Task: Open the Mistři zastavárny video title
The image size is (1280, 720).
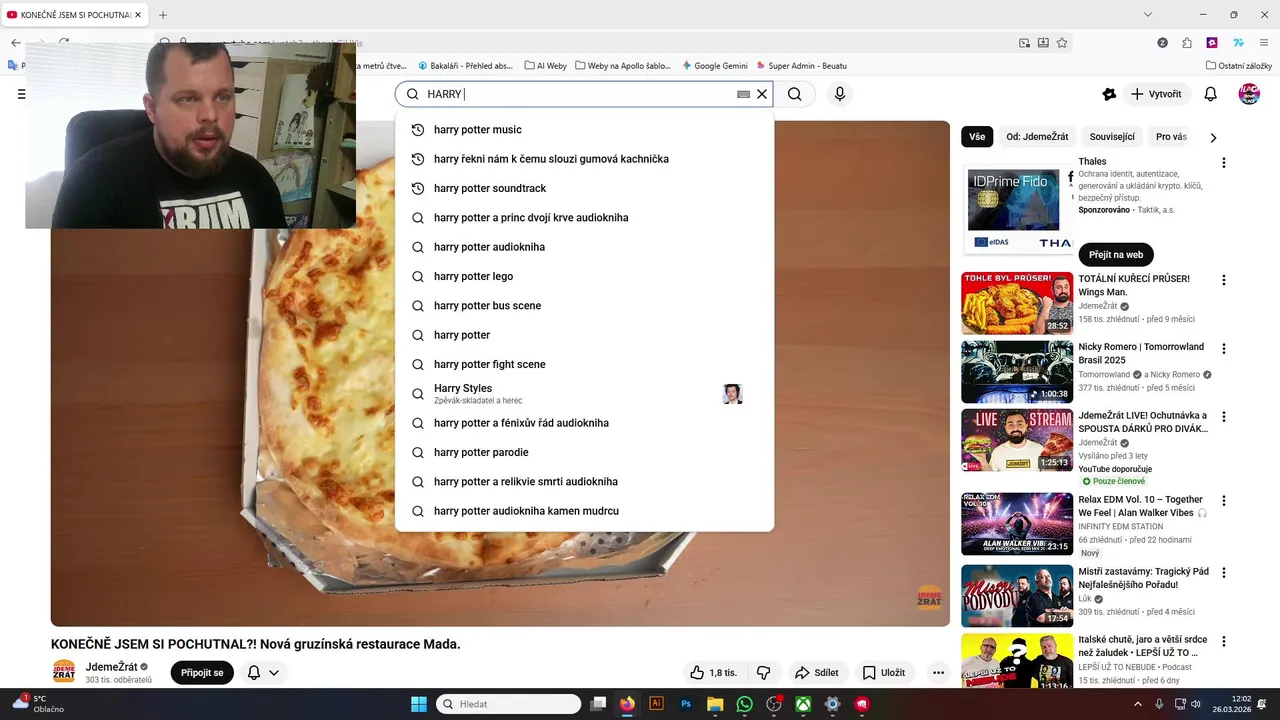Action: click(1143, 578)
